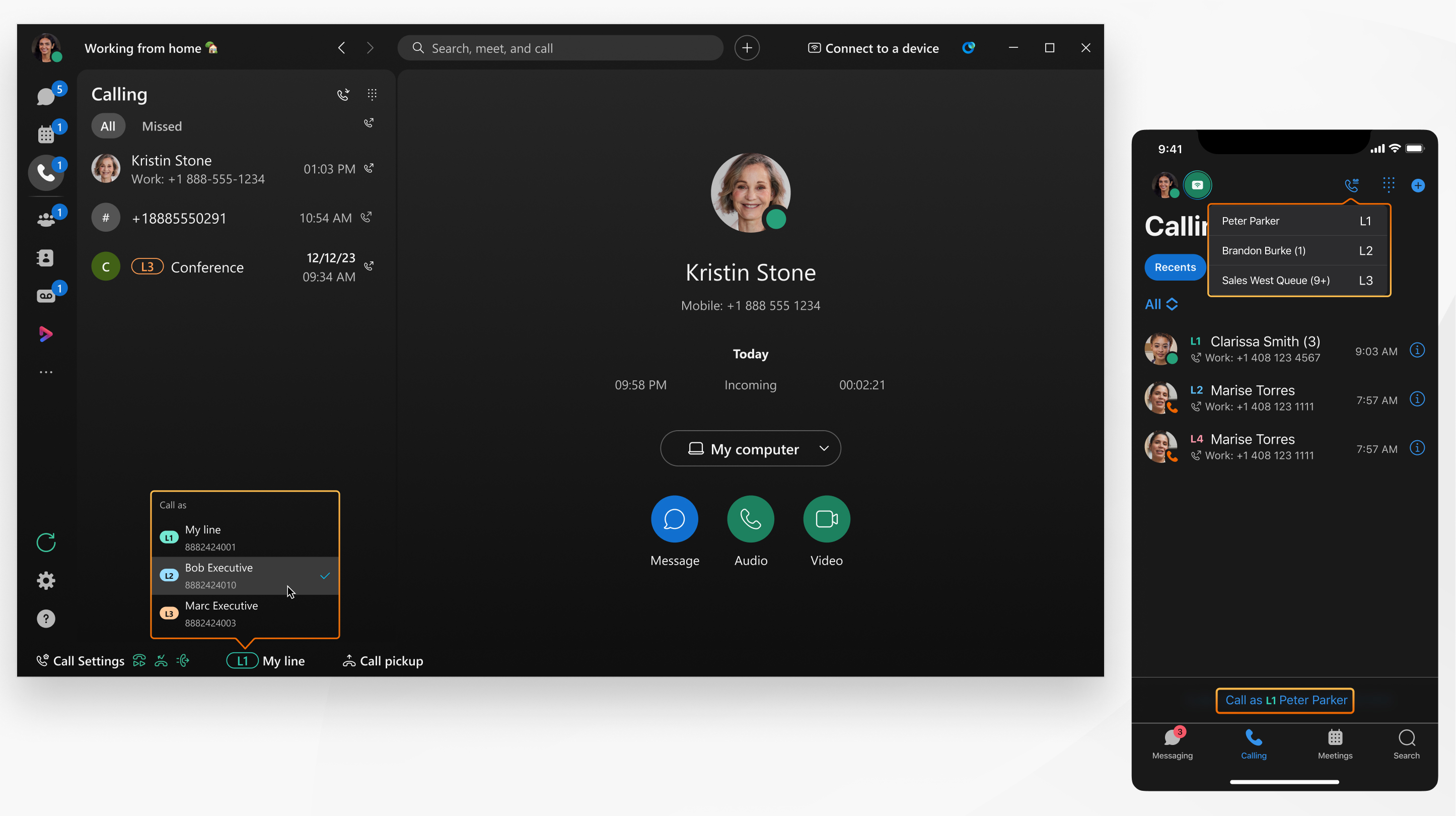Click the Message button for Kristin Stone
The image size is (1456, 816).
[x=674, y=519]
